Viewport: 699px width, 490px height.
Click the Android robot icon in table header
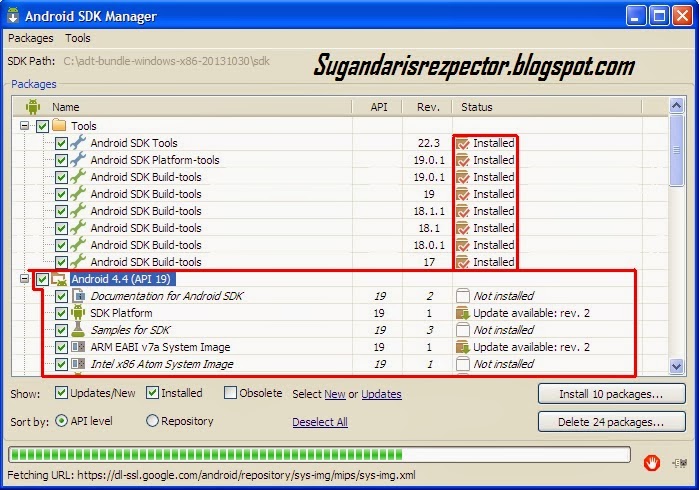pyautogui.click(x=33, y=107)
